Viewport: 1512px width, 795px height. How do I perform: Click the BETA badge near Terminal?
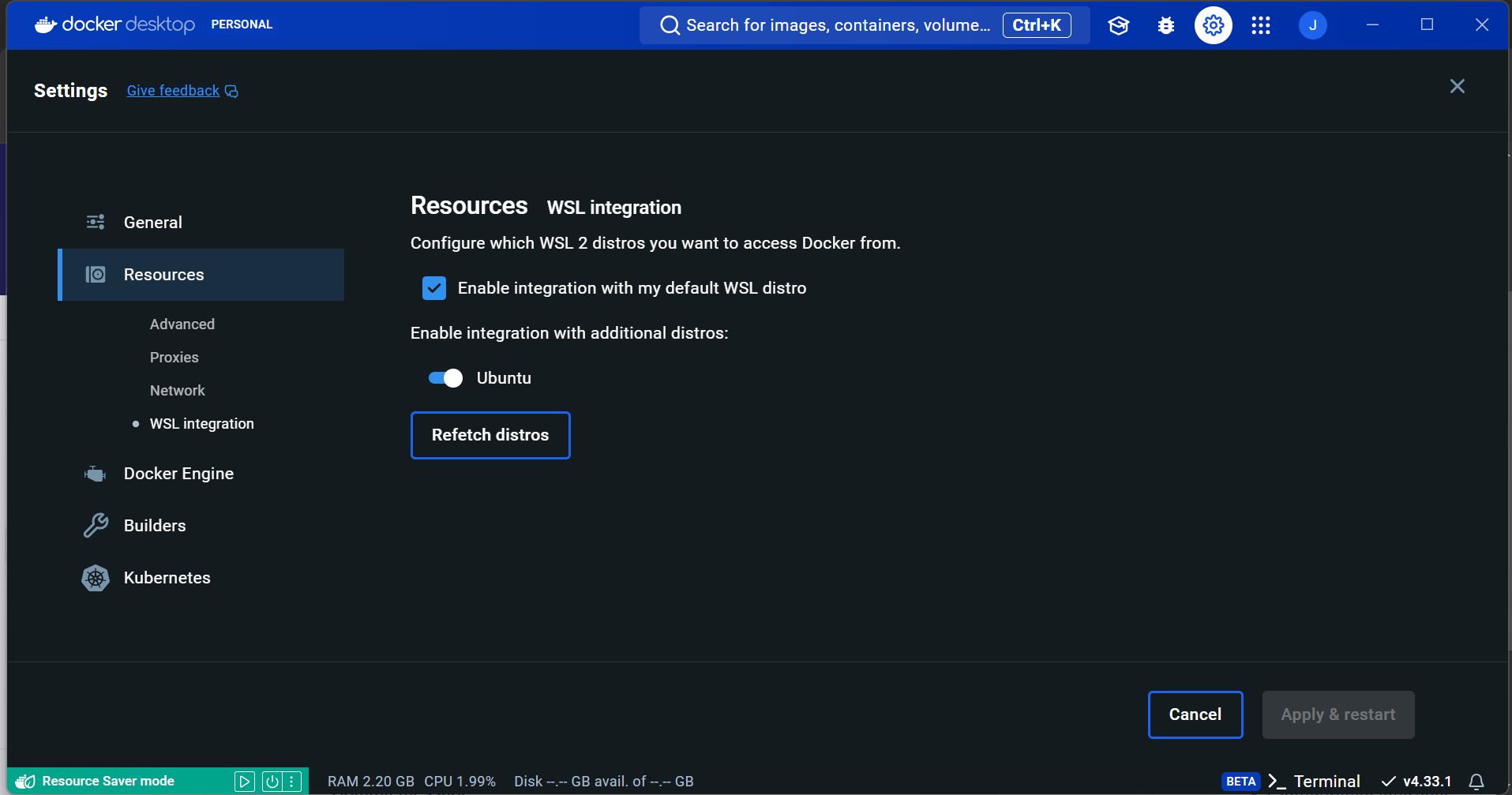[x=1241, y=782]
